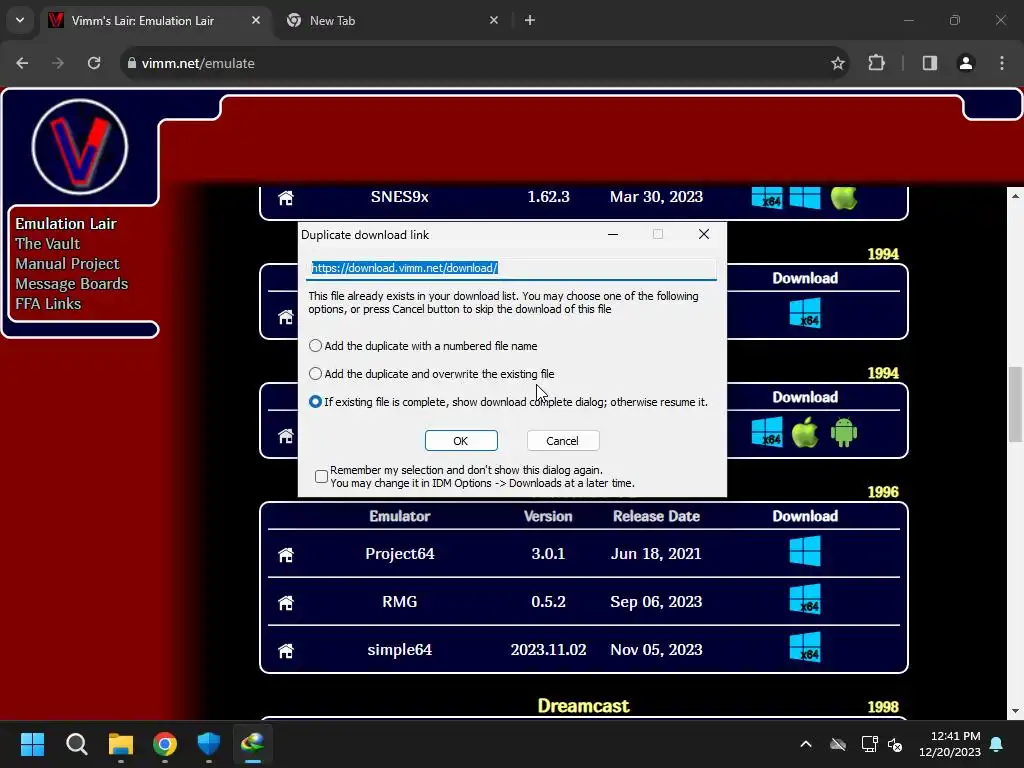Click Project64 emulator name
This screenshot has width=1024, height=768.
(400, 554)
